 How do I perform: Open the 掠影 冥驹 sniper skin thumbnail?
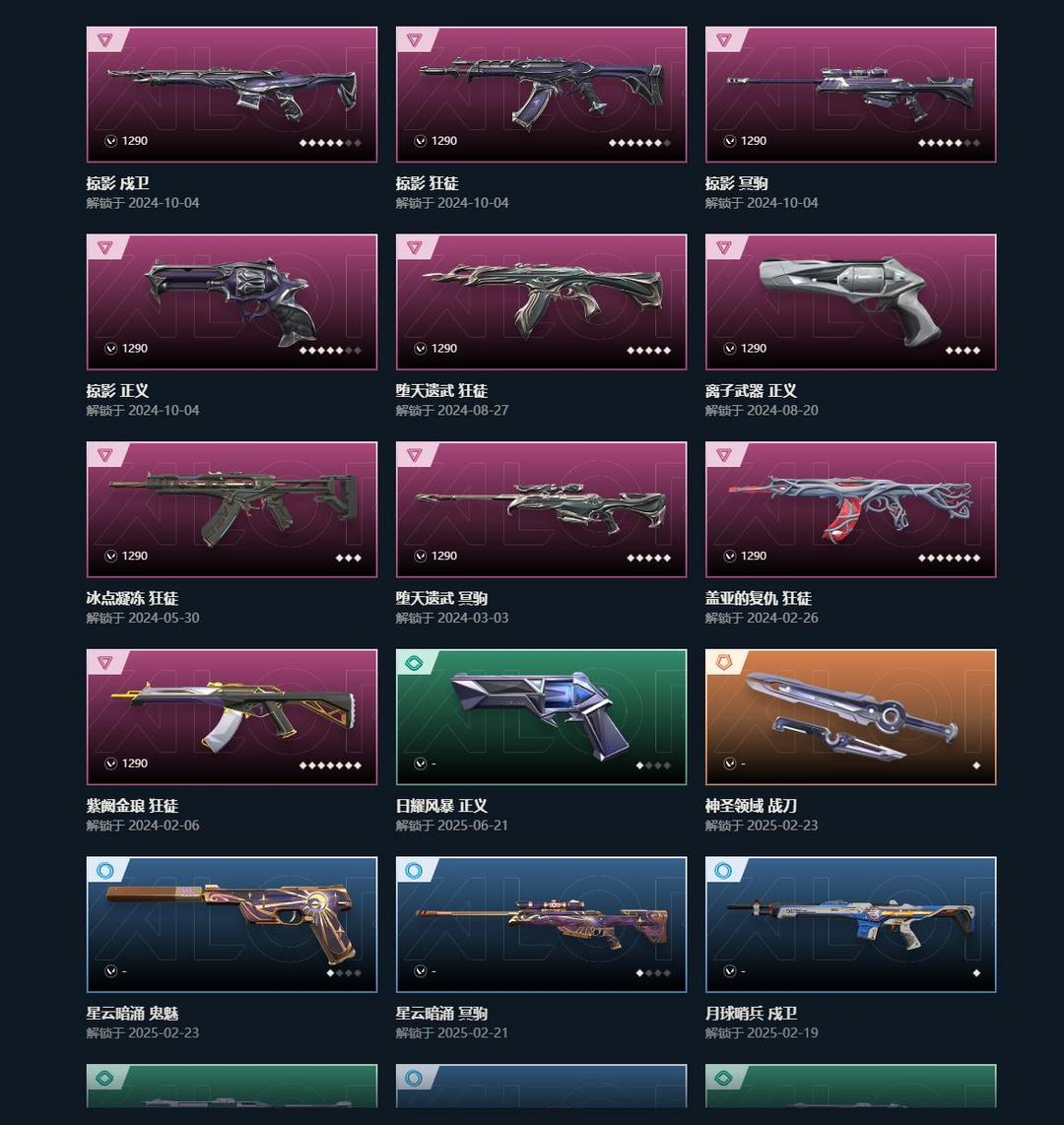pyautogui.click(x=851, y=95)
